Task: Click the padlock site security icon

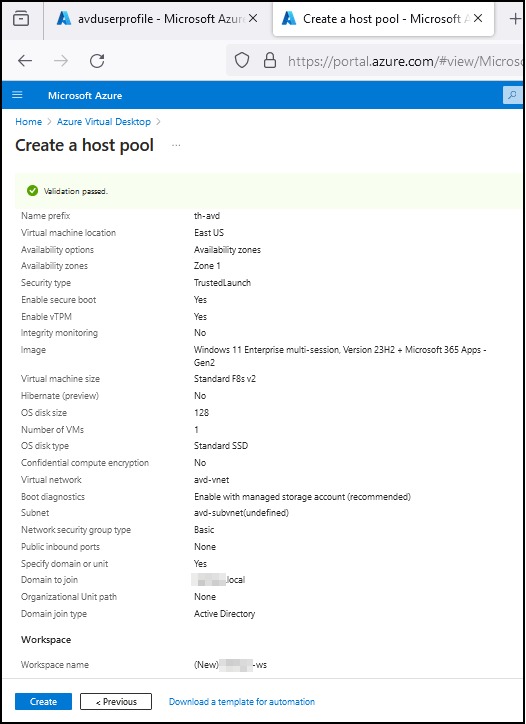Action: pos(269,60)
